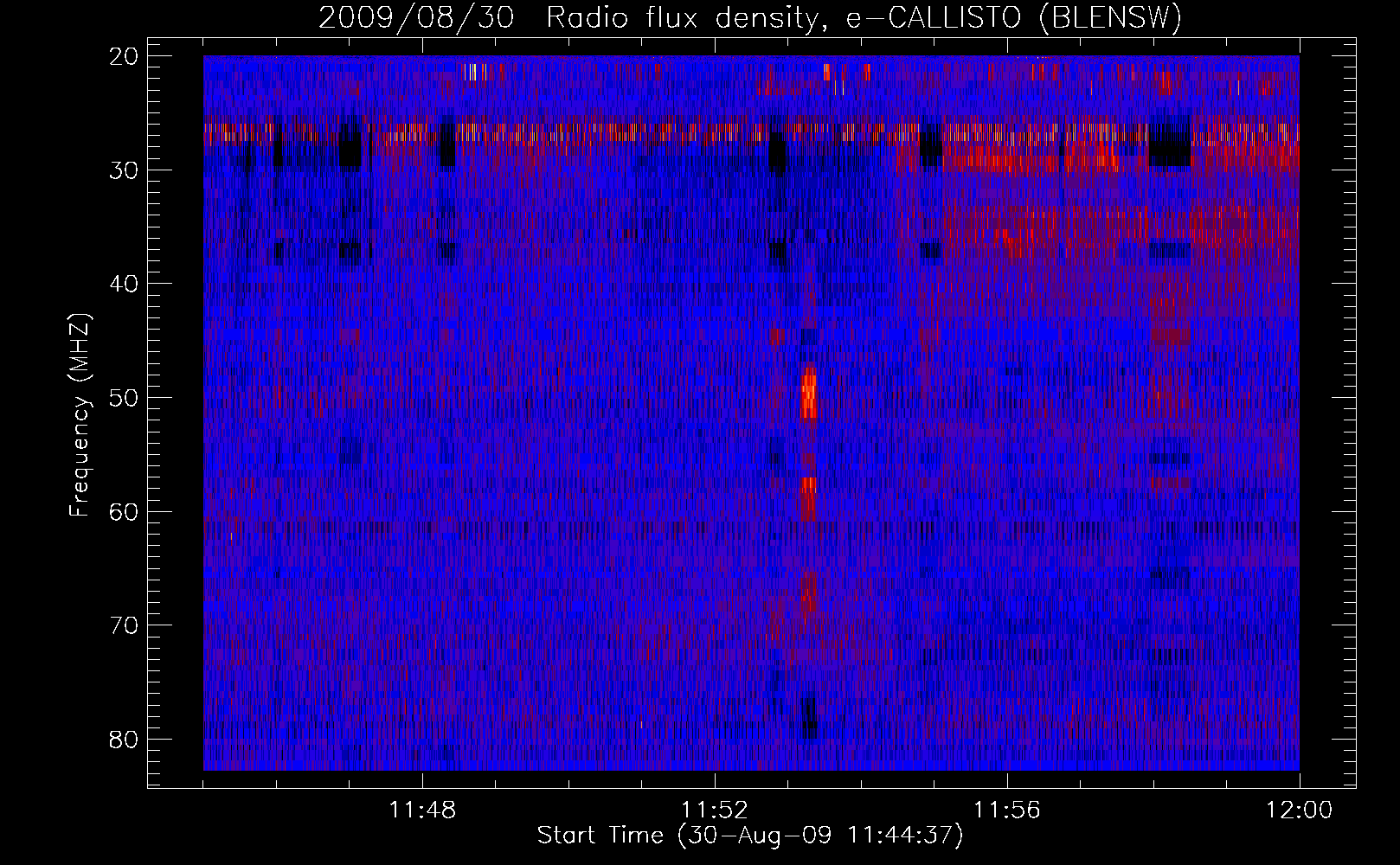This screenshot has height=865, width=1400.
Task: Click the 40 MHz frequency tick label
Action: (125, 284)
